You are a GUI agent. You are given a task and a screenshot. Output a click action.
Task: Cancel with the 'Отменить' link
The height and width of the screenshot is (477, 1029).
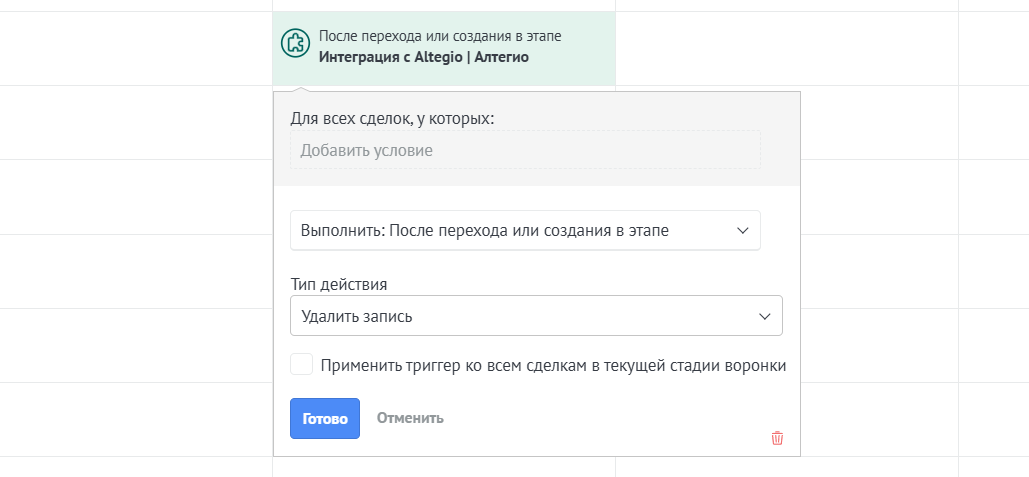410,418
